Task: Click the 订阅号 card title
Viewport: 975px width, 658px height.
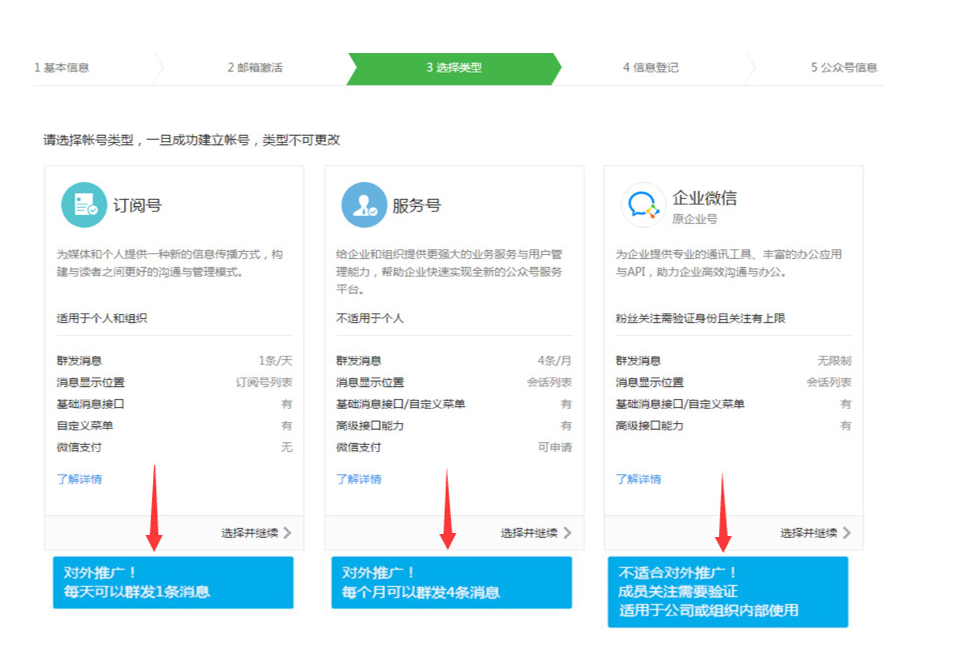Action: point(137,205)
